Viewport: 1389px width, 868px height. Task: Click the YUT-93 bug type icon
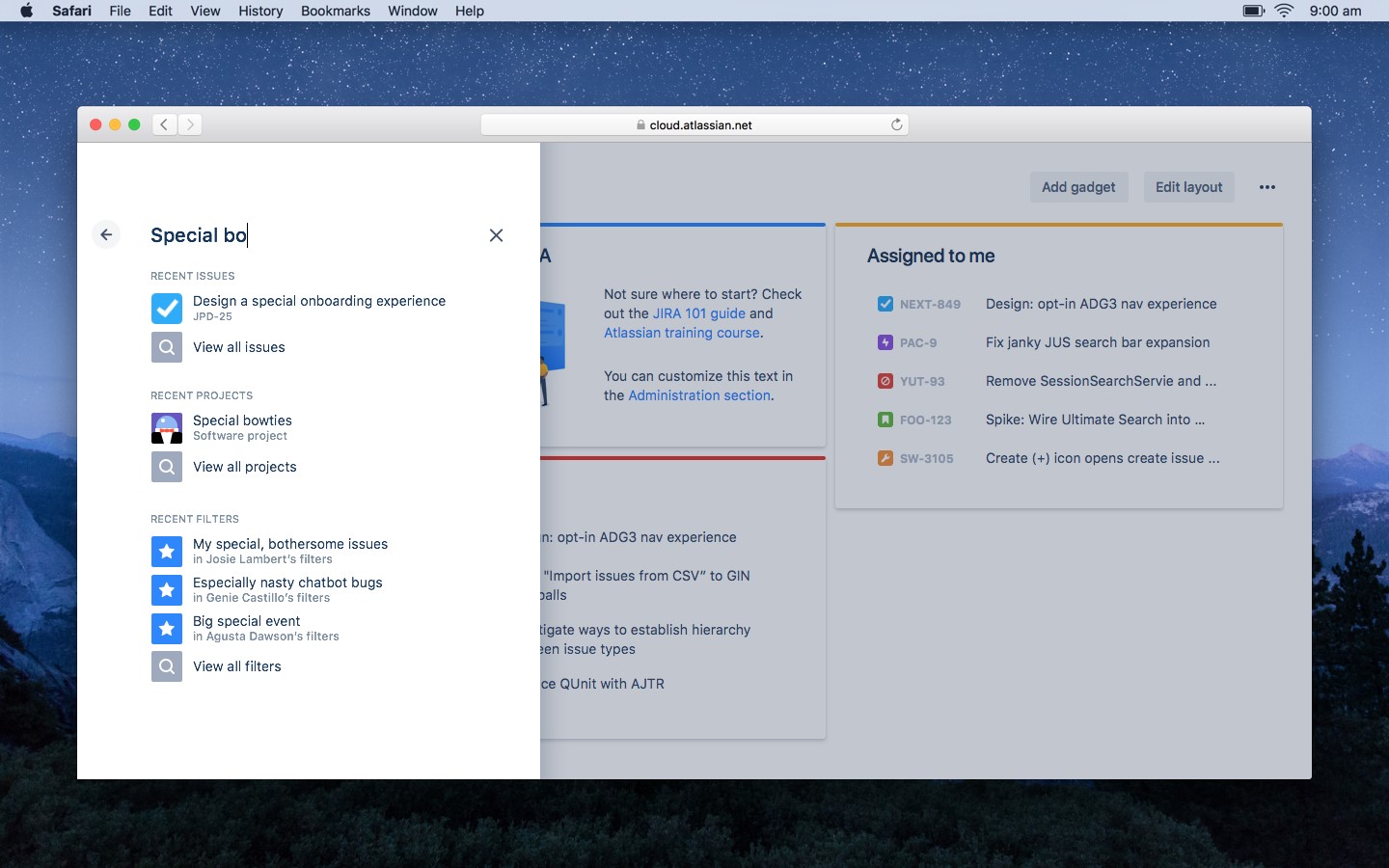coord(885,381)
